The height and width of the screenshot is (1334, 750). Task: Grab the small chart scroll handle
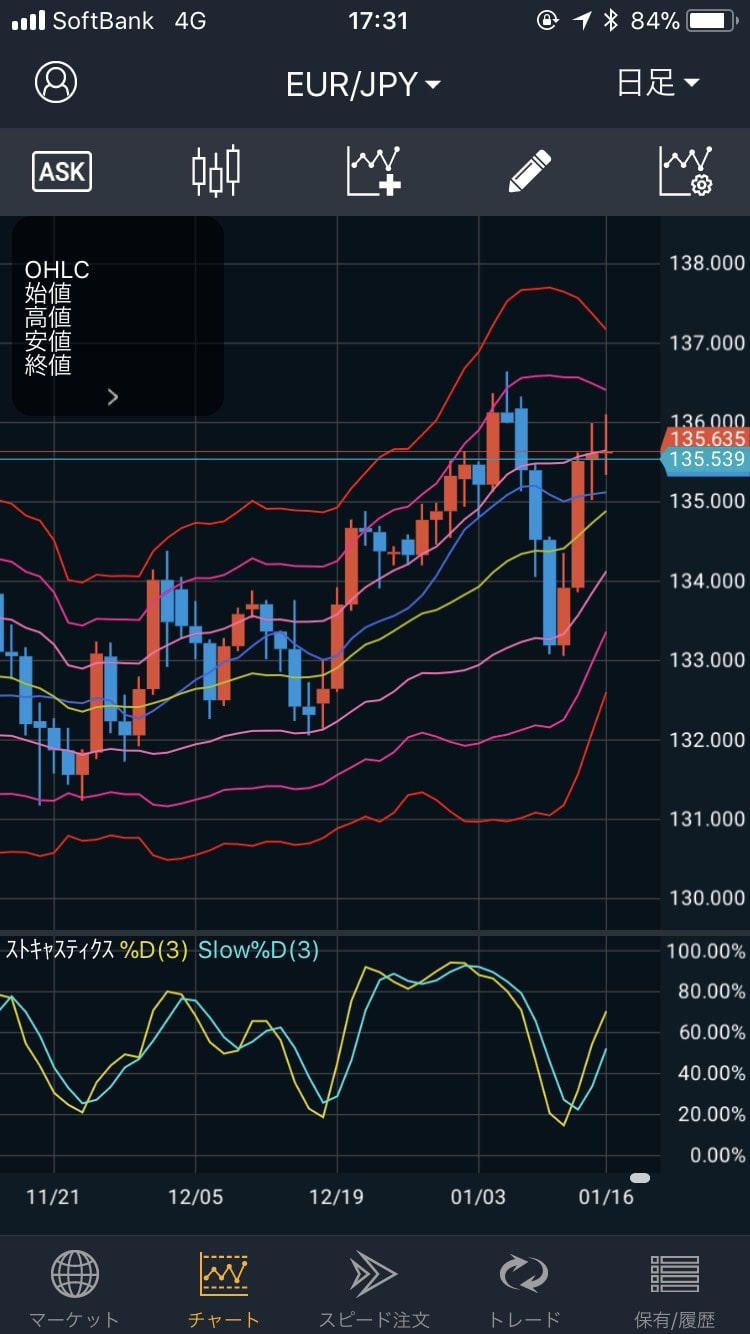point(640,1178)
